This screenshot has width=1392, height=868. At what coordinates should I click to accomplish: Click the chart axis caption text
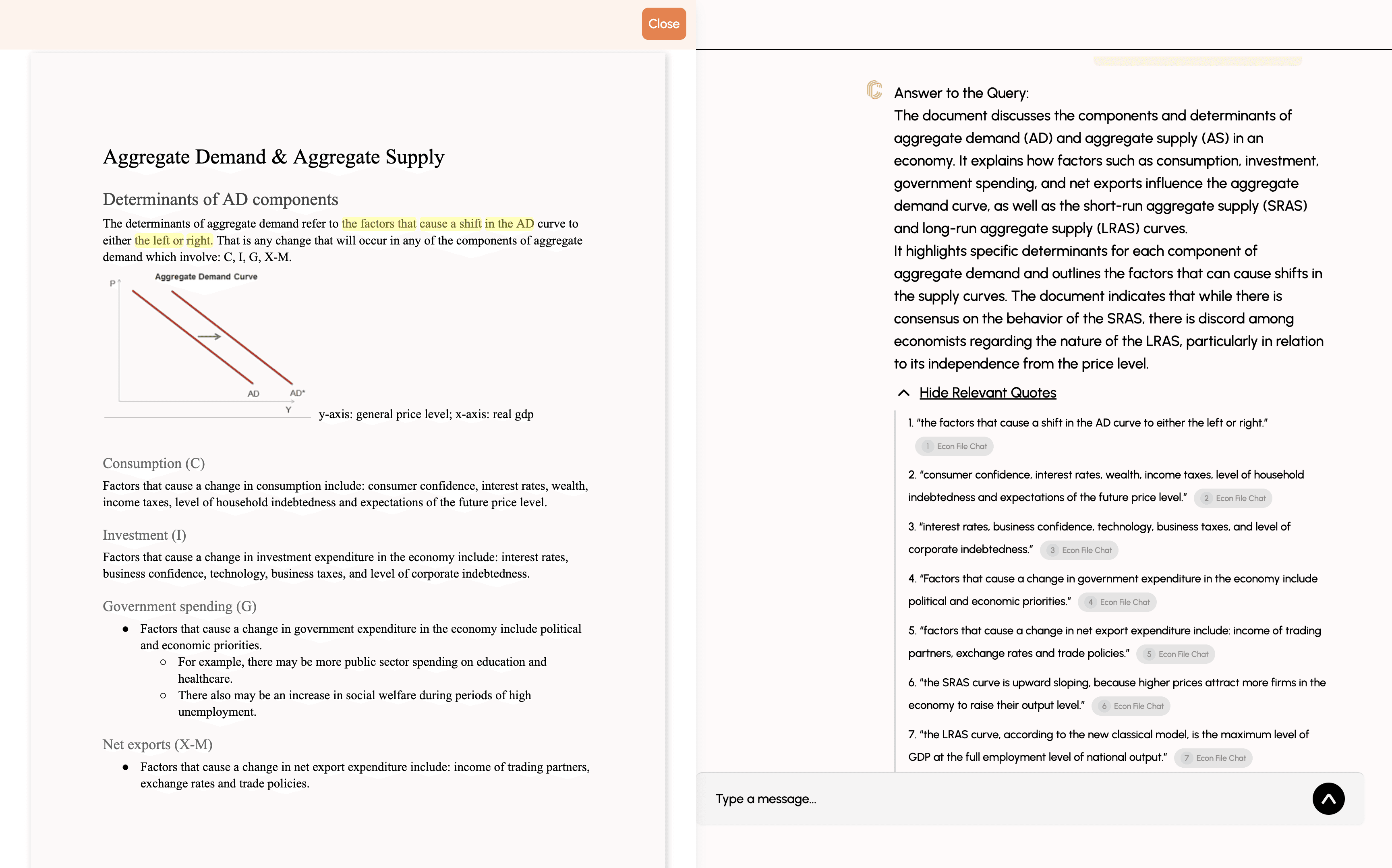point(426,414)
